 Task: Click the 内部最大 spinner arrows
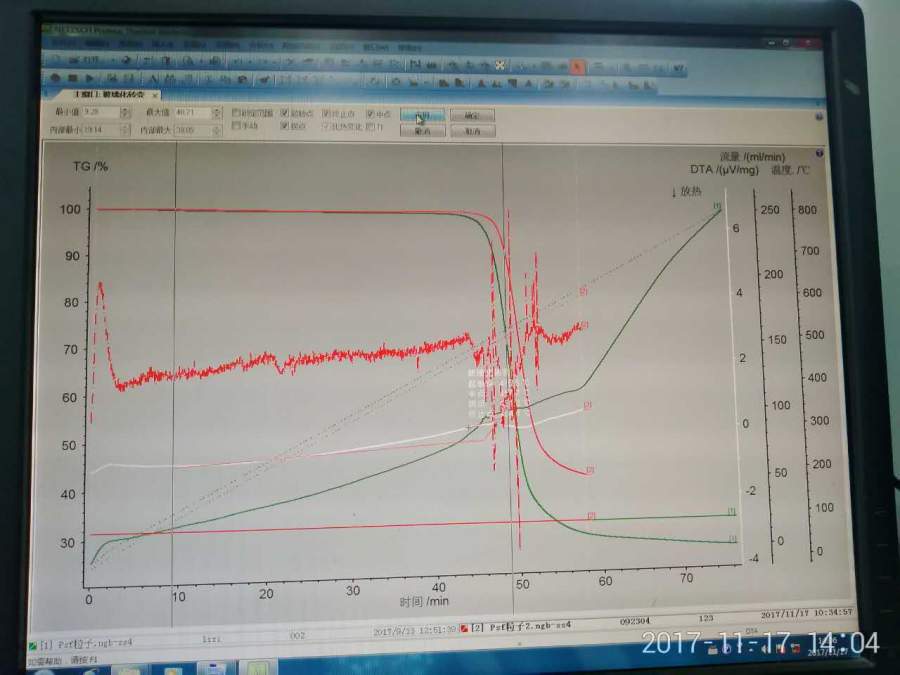216,130
